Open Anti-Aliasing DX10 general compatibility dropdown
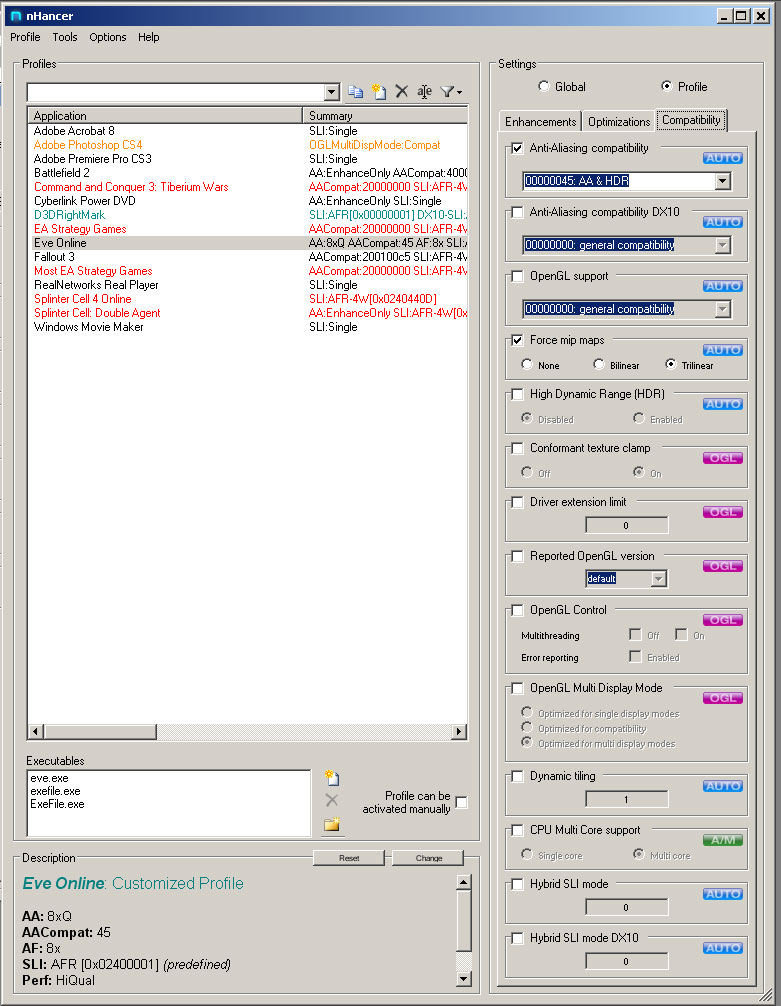The height and width of the screenshot is (1006, 781). [723, 245]
